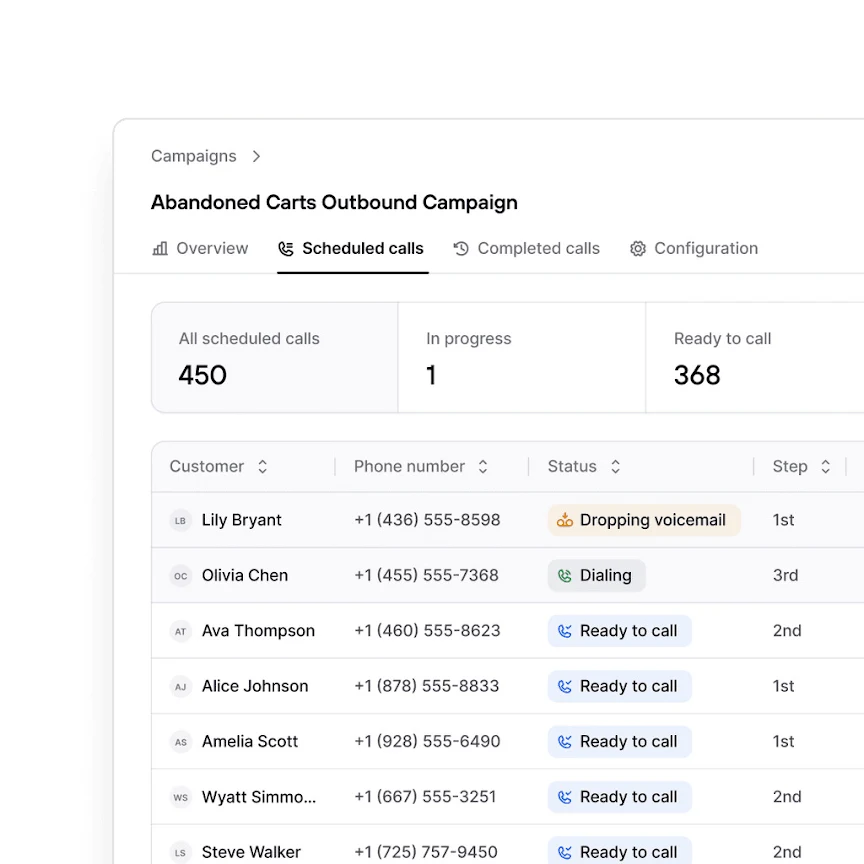
Task: Click the 3rd step value for Olivia Chen
Action: (x=785, y=575)
